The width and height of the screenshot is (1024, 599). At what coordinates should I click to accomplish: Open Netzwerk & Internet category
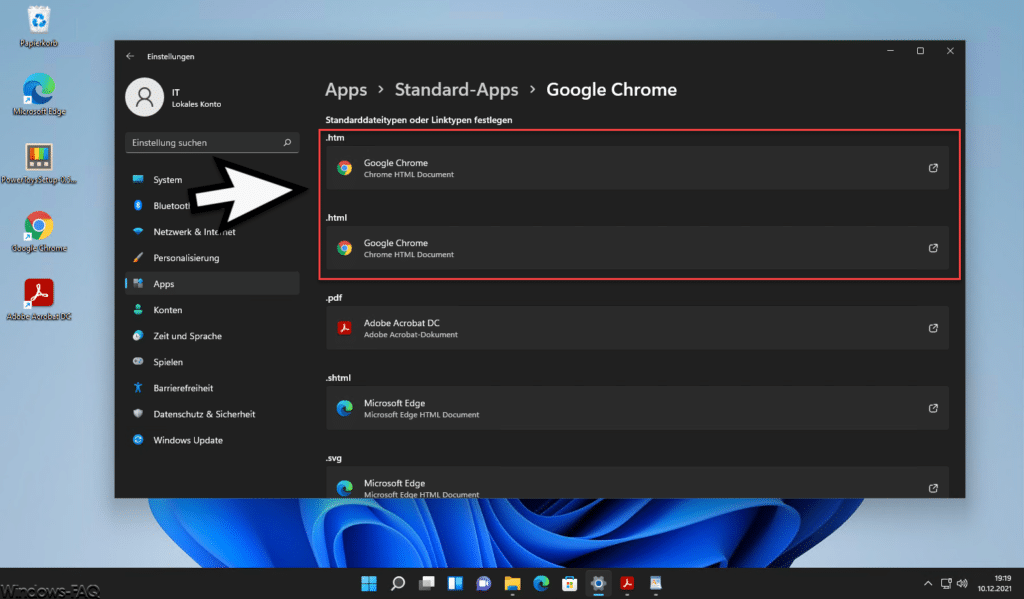212,232
